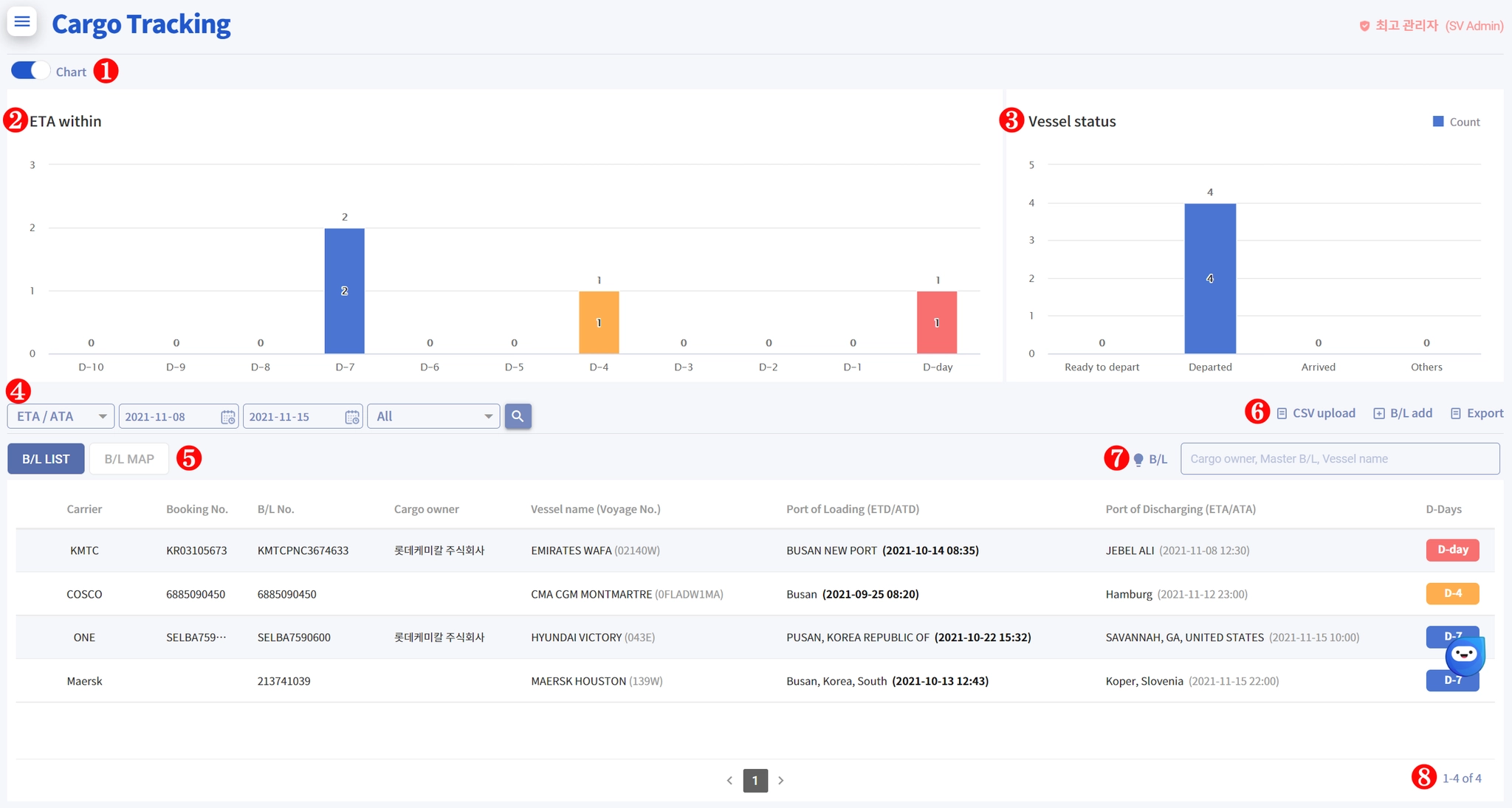
Task: Click the Export document icon
Action: click(1456, 413)
